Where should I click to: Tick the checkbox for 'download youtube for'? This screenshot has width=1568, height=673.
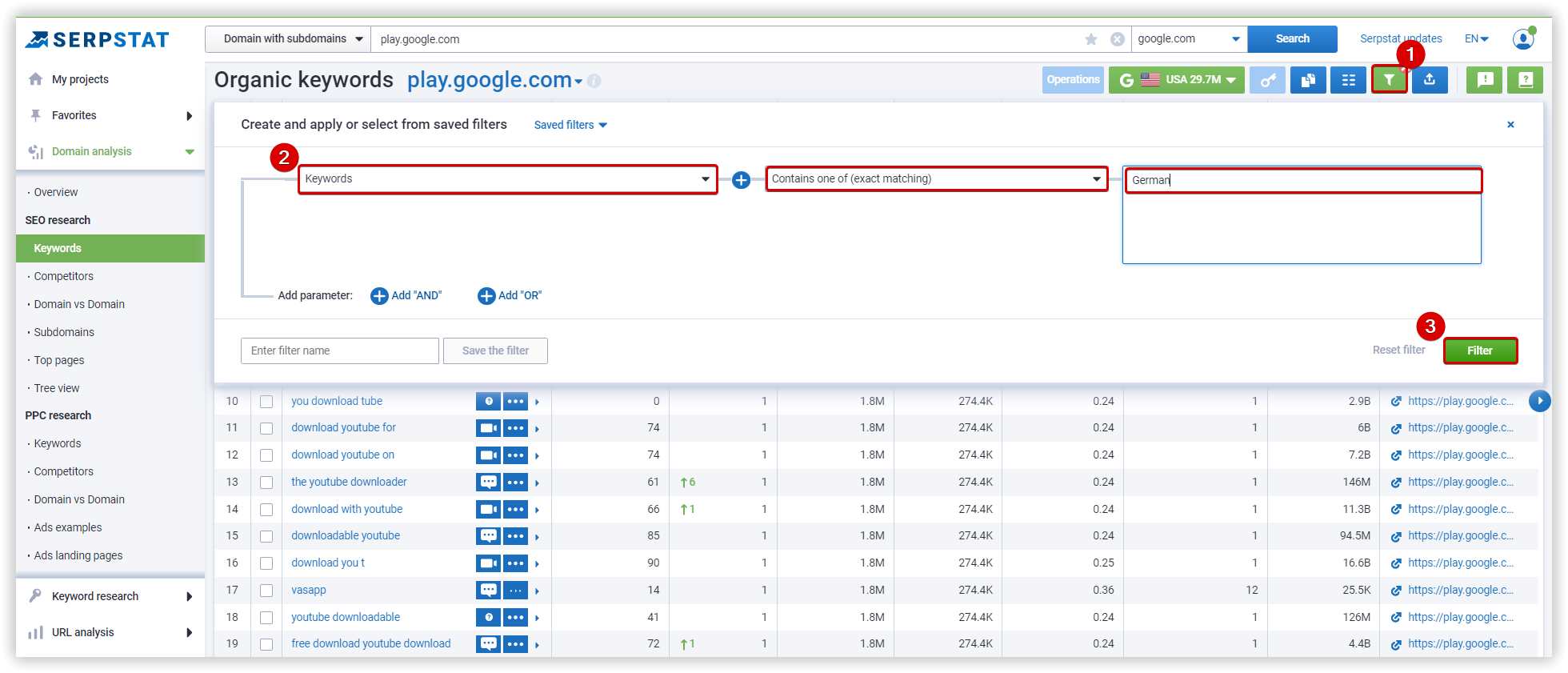point(266,429)
